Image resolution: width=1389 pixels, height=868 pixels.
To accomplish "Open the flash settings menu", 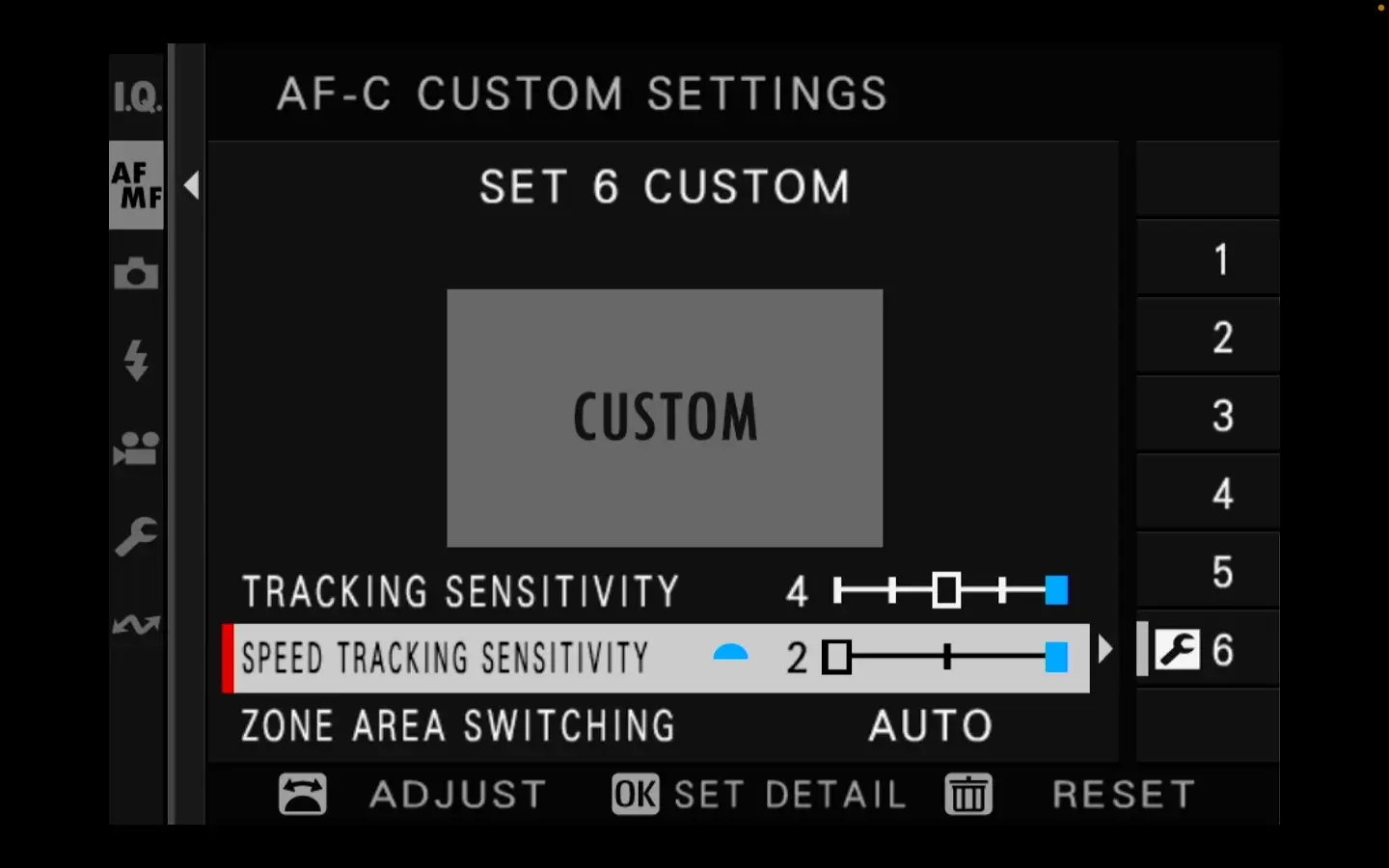I will (x=136, y=361).
